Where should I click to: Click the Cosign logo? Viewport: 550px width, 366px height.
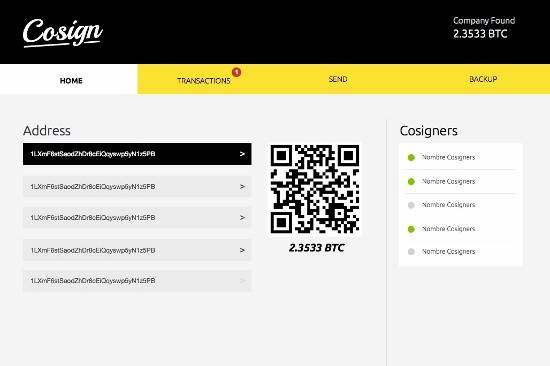(63, 33)
